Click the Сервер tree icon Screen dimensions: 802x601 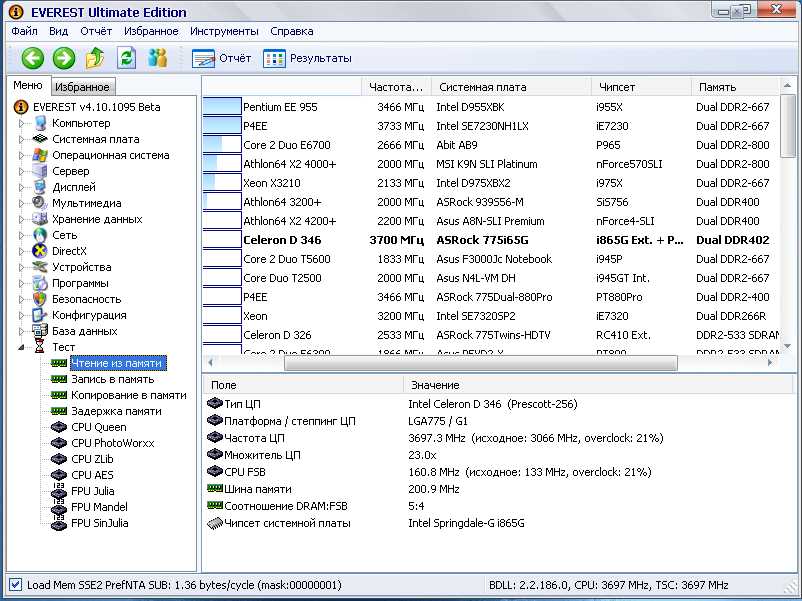tap(40, 171)
